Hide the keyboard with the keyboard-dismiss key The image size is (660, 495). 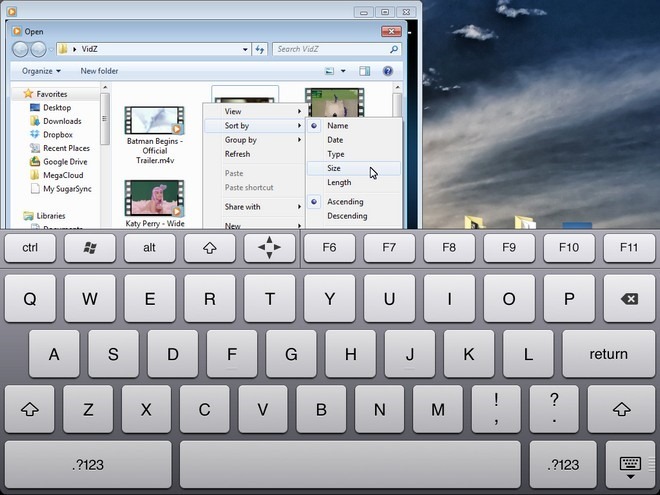pyautogui.click(x=630, y=465)
